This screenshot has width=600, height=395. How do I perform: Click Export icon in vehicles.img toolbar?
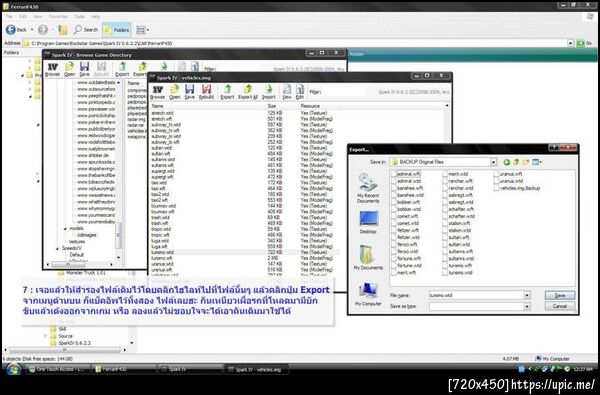pyautogui.click(x=227, y=92)
